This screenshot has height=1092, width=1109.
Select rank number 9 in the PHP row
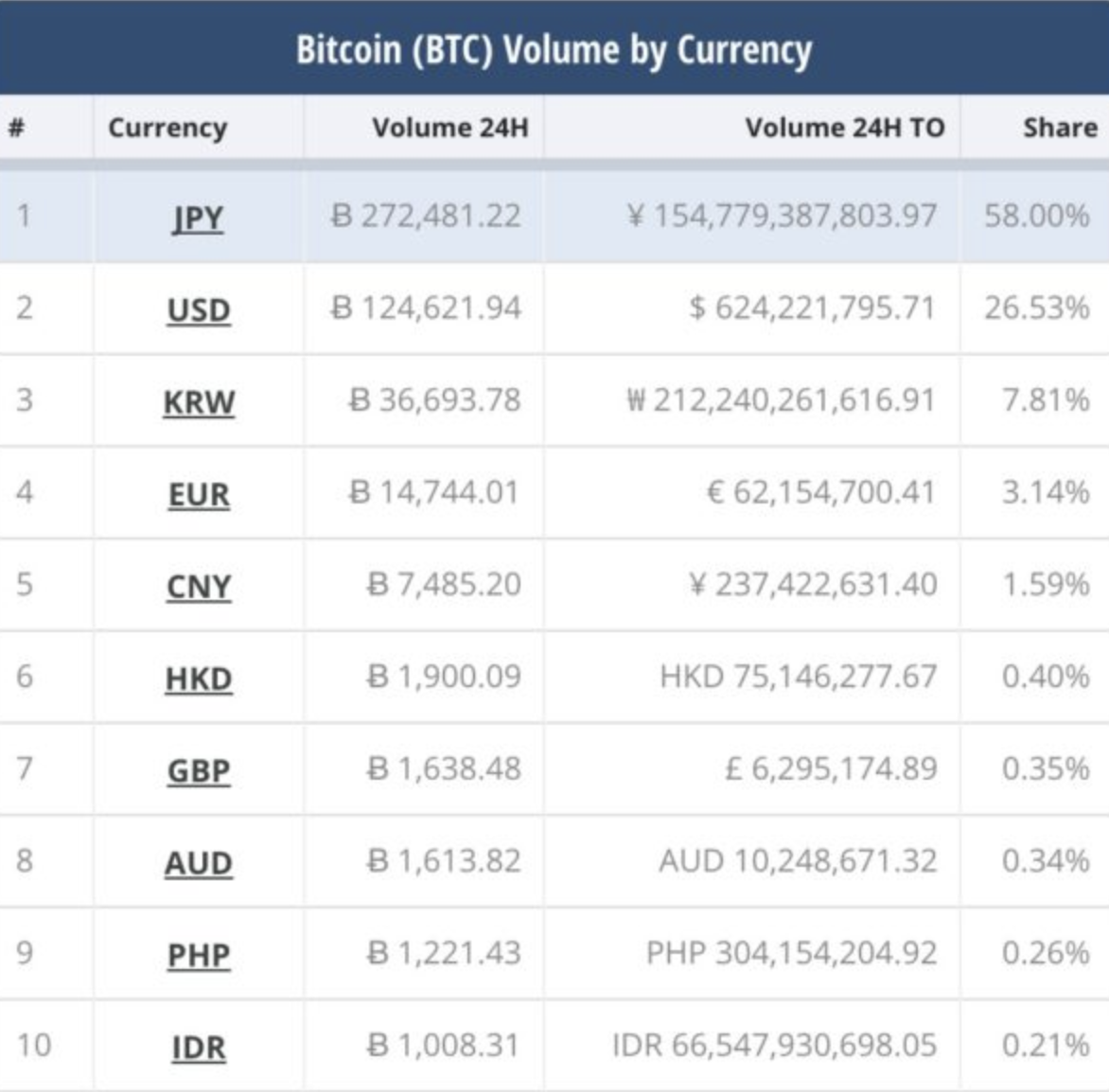24,953
